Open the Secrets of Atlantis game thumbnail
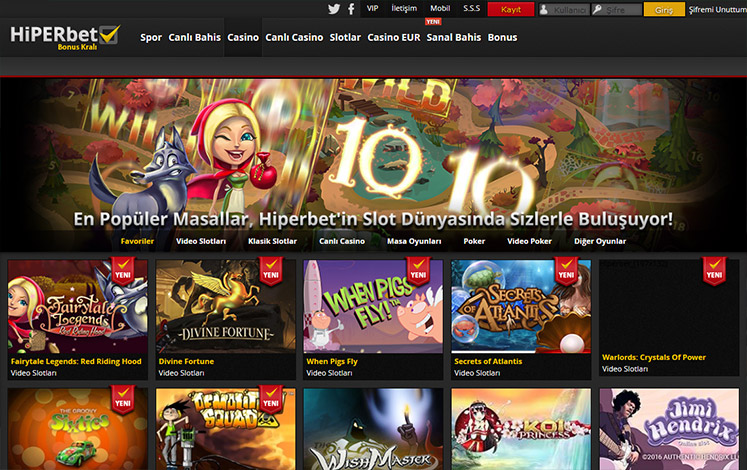The image size is (747, 470). [521, 306]
